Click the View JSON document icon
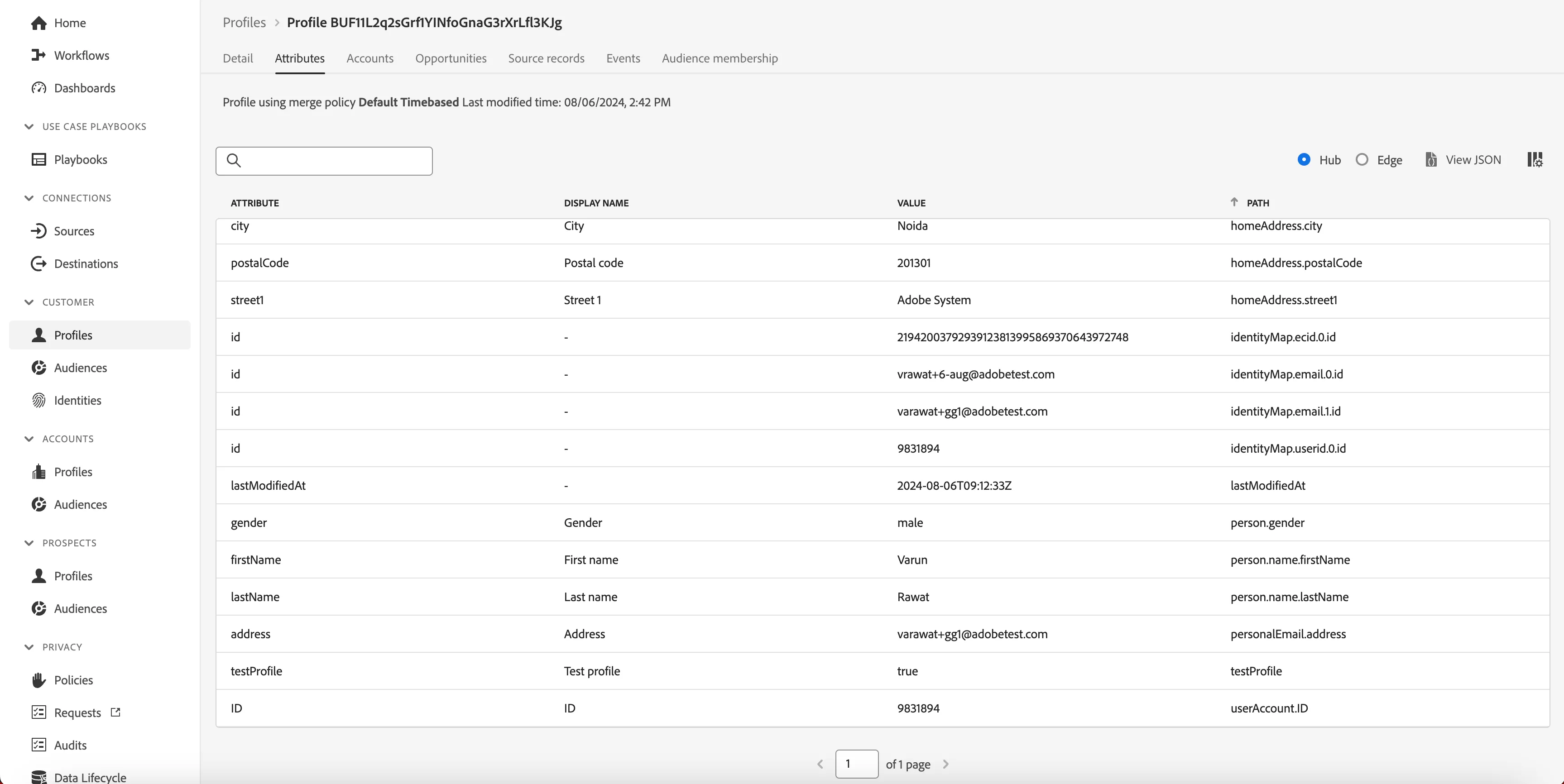This screenshot has width=1564, height=784. point(1431,160)
